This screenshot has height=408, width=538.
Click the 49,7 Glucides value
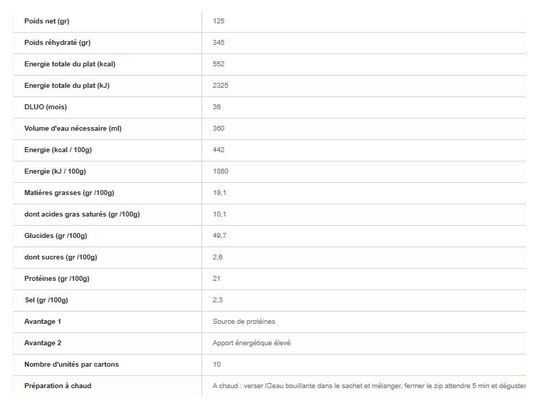(x=220, y=236)
